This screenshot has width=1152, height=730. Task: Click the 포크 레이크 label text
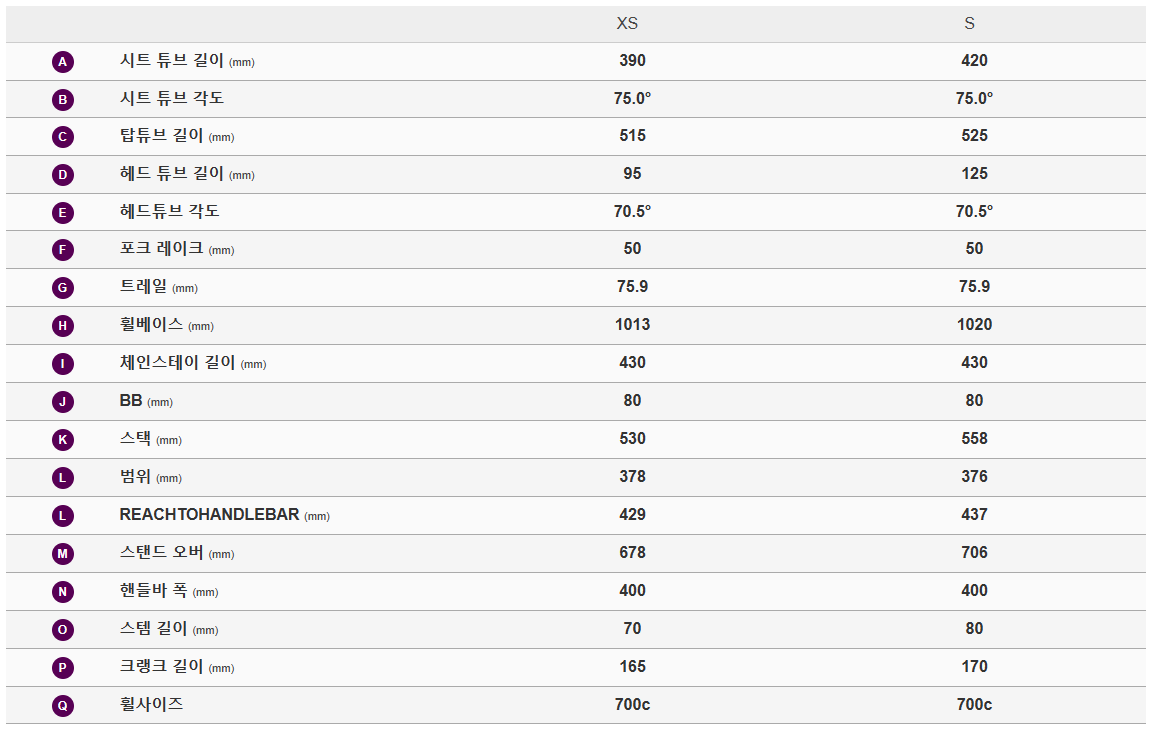(x=161, y=249)
